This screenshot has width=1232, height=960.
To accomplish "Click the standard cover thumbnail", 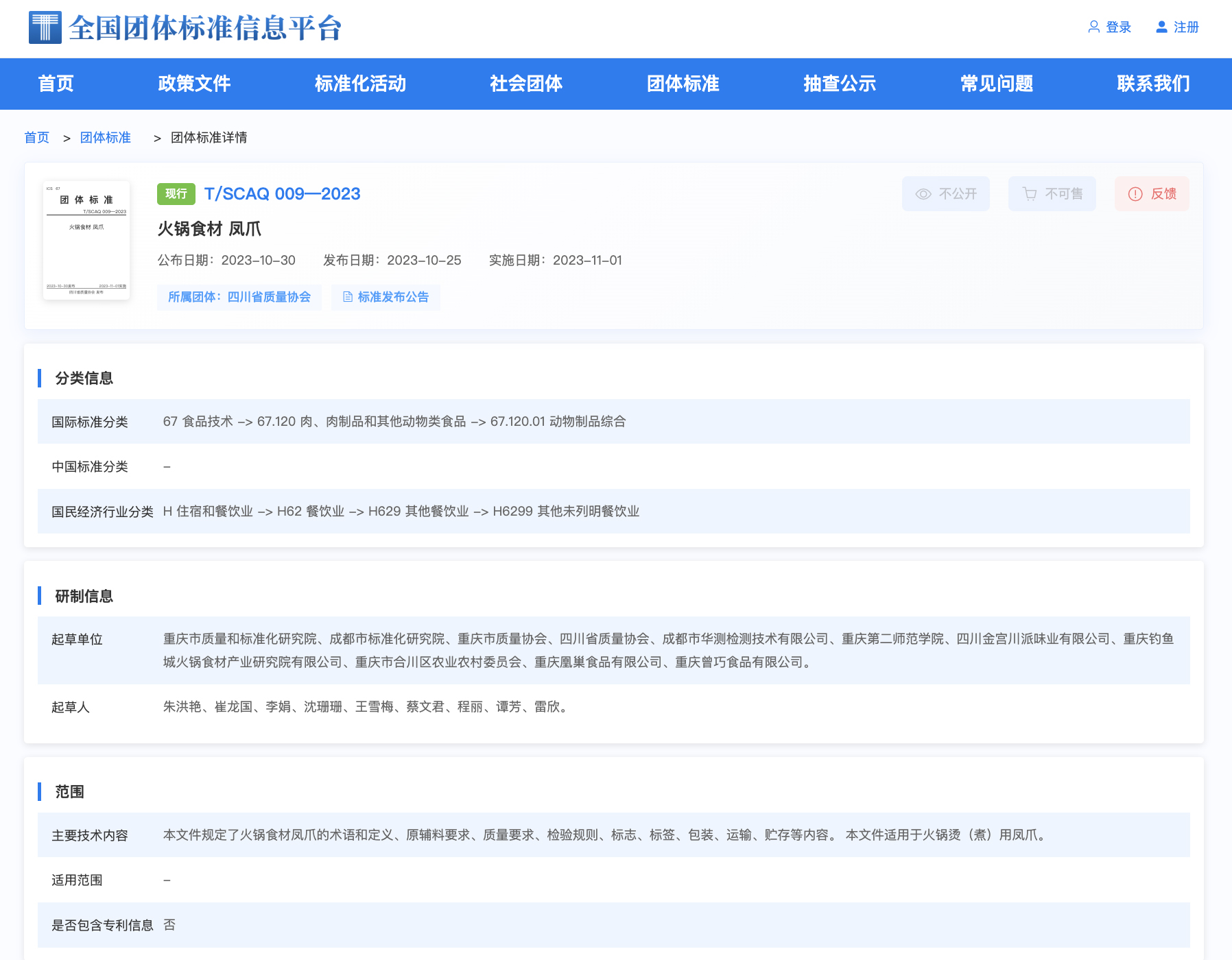I will 86,240.
